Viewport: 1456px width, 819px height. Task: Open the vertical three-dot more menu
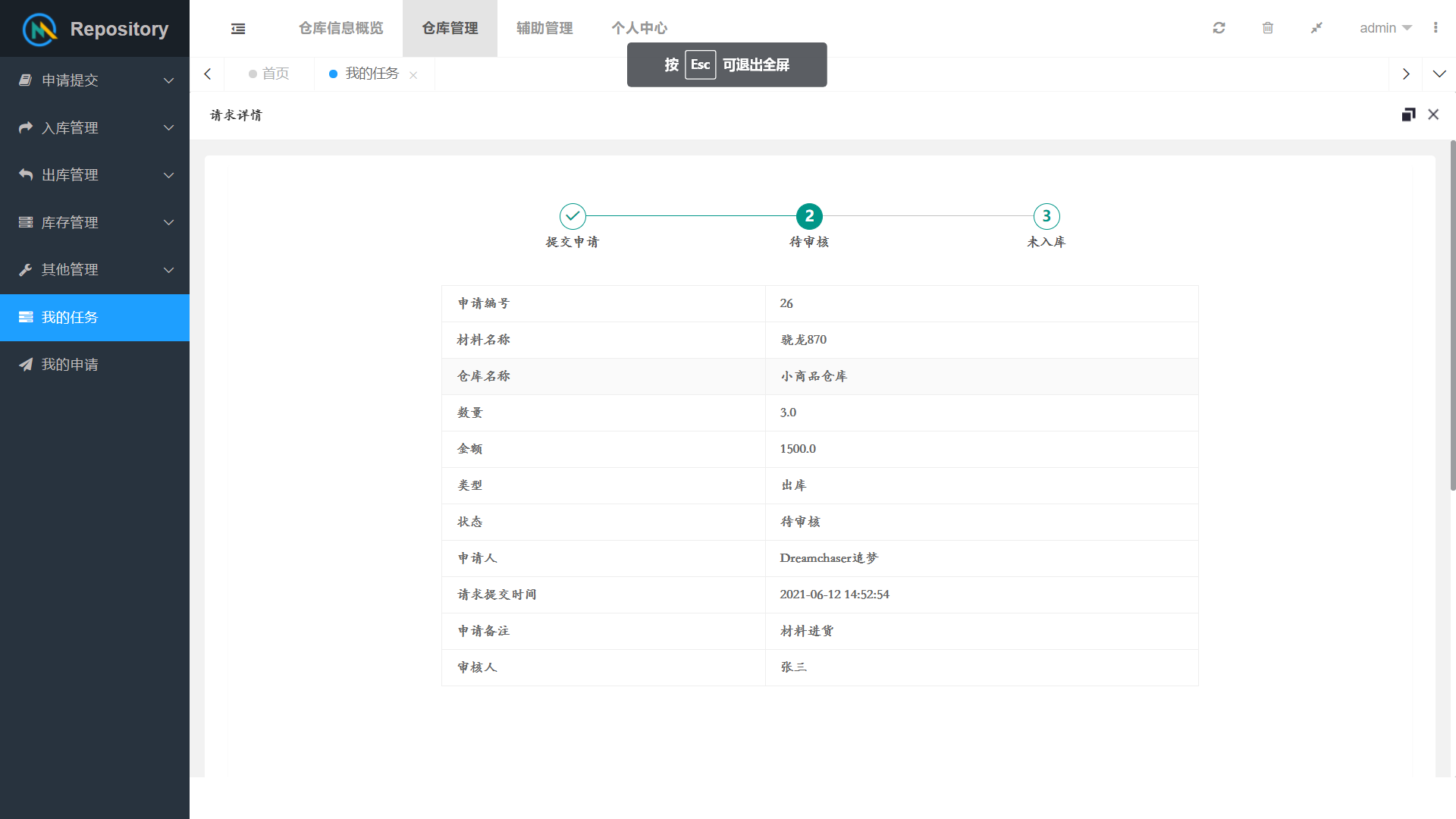point(1436,28)
